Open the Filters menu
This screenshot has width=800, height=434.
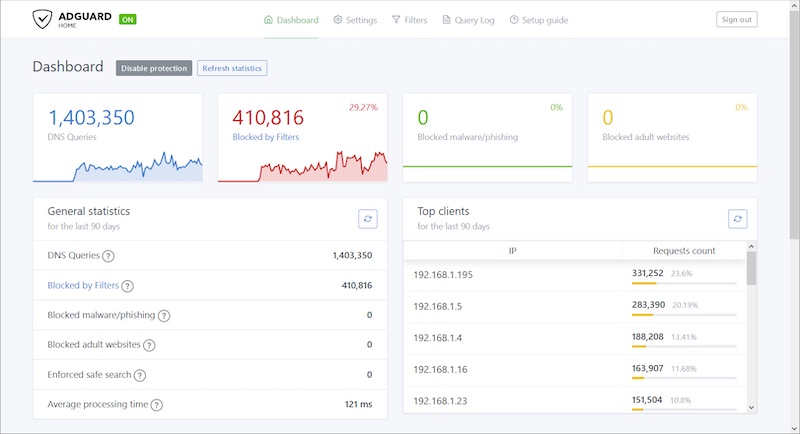click(x=409, y=20)
